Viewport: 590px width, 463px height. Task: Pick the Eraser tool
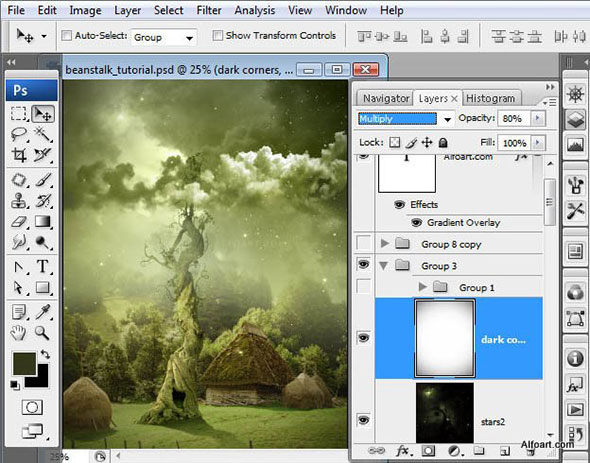pos(19,222)
